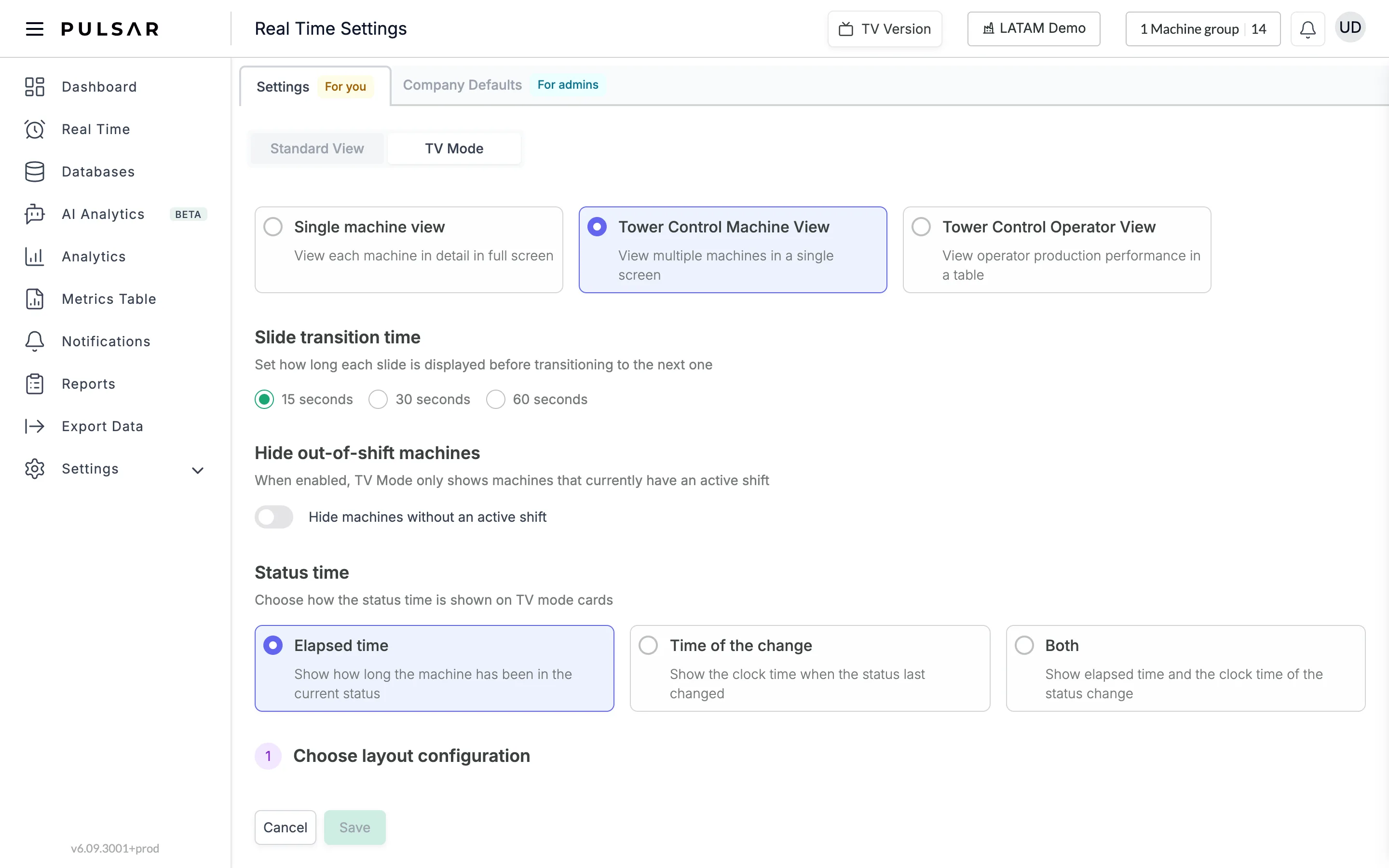Choose the Both status time option
This screenshot has height=868, width=1389.
[x=1185, y=668]
